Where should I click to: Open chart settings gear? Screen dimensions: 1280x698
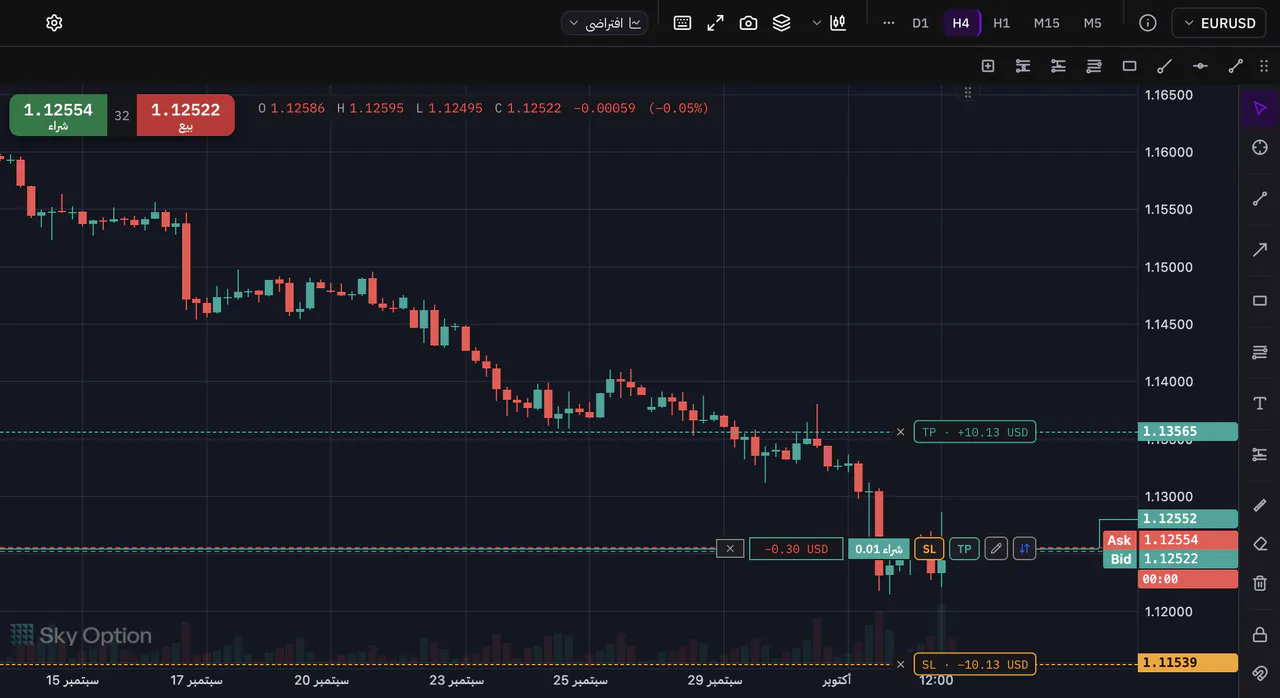(x=54, y=23)
